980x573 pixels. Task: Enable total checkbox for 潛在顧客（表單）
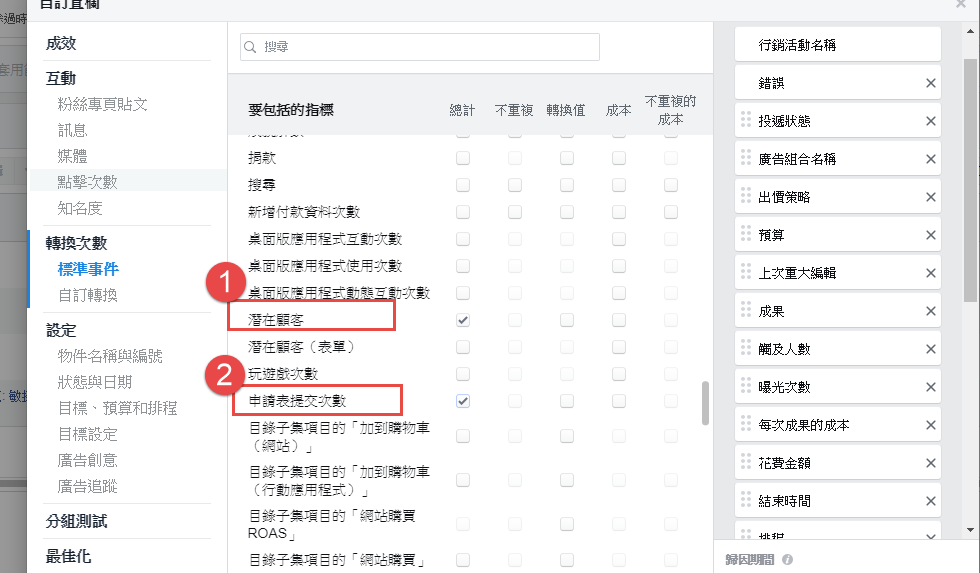(463, 347)
